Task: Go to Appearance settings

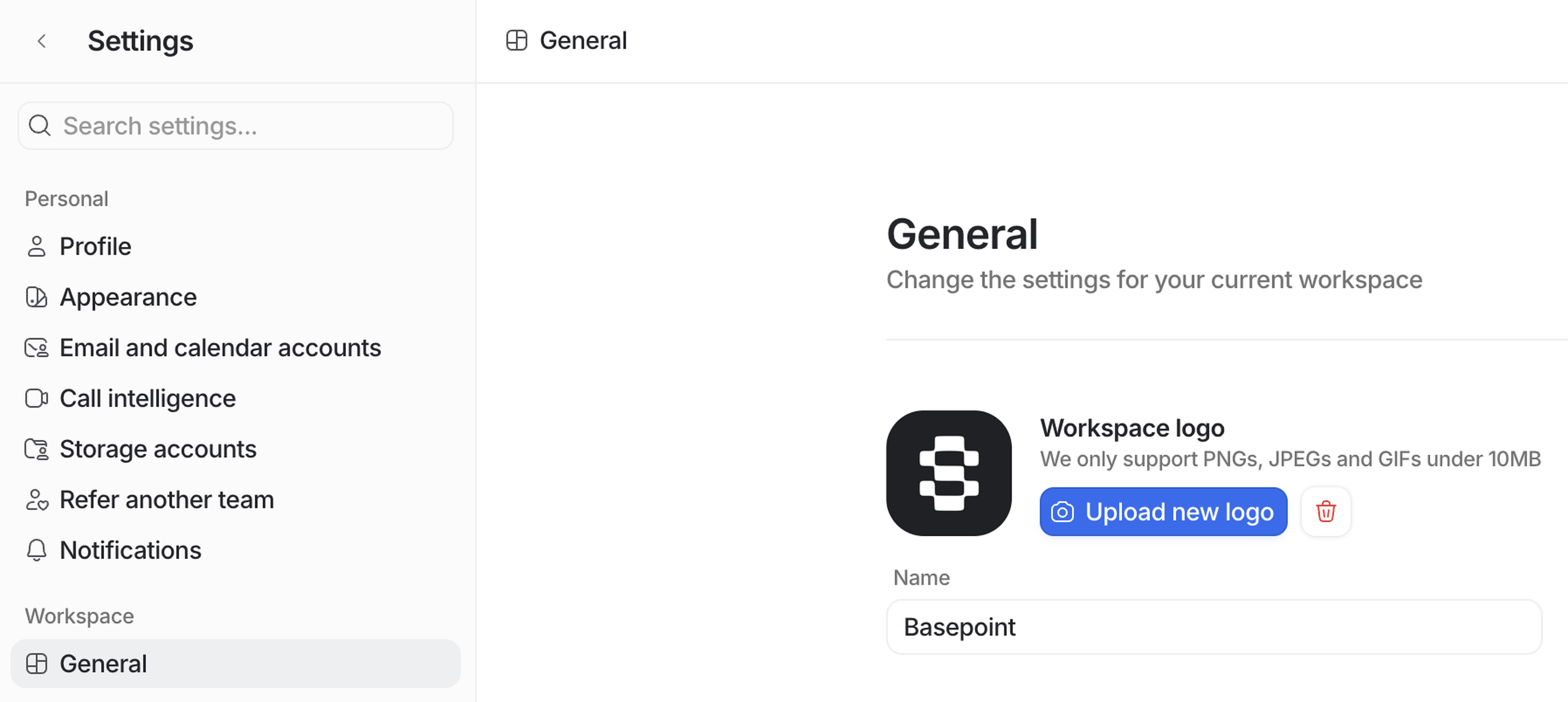Action: pyautogui.click(x=128, y=297)
